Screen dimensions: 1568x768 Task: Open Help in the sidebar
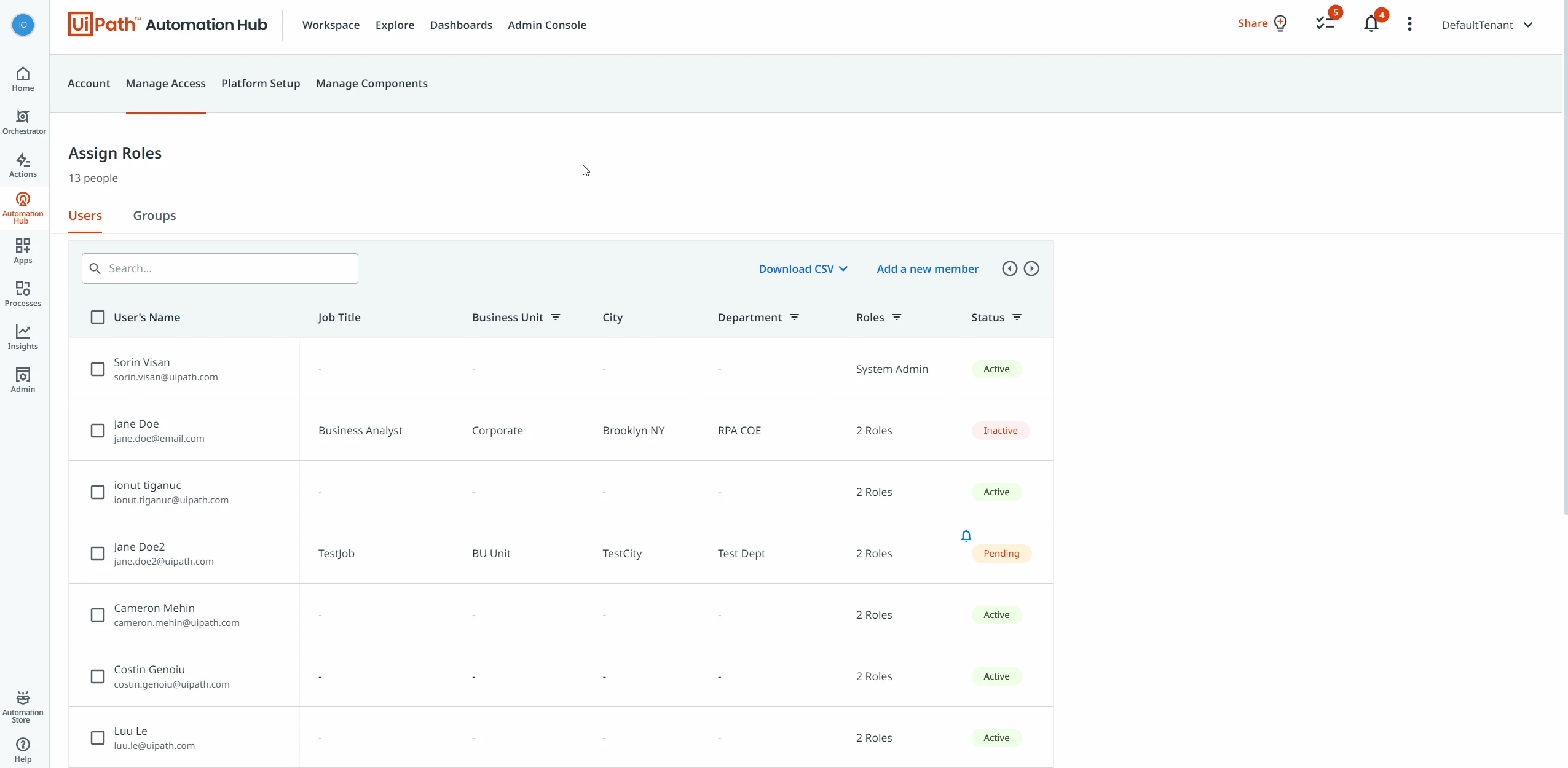23,750
